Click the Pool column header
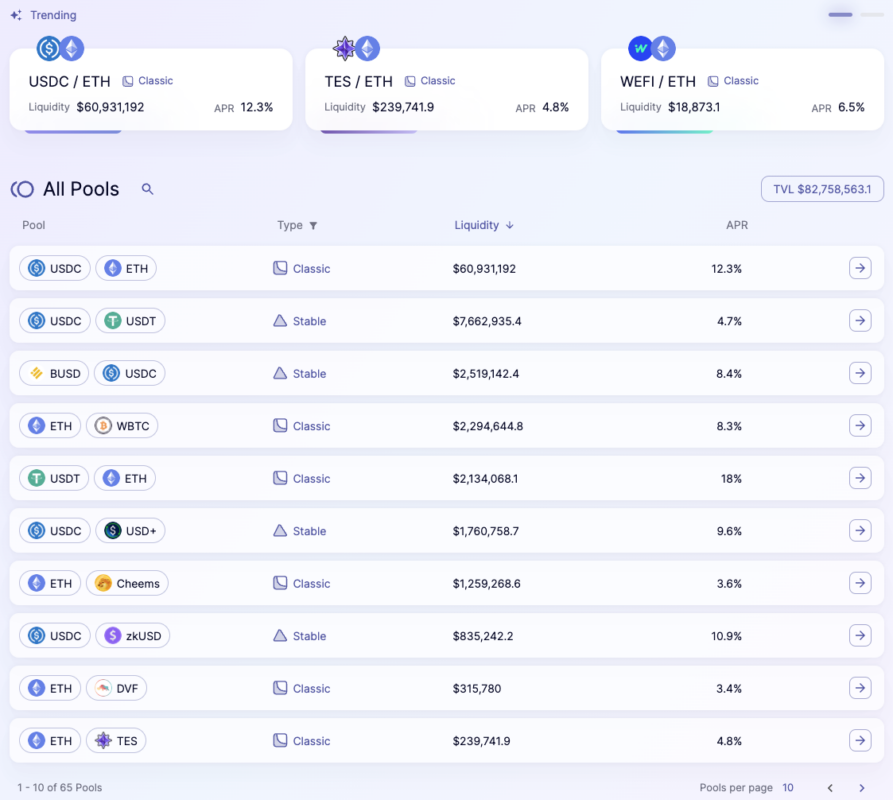This screenshot has width=893, height=800. click(34, 225)
